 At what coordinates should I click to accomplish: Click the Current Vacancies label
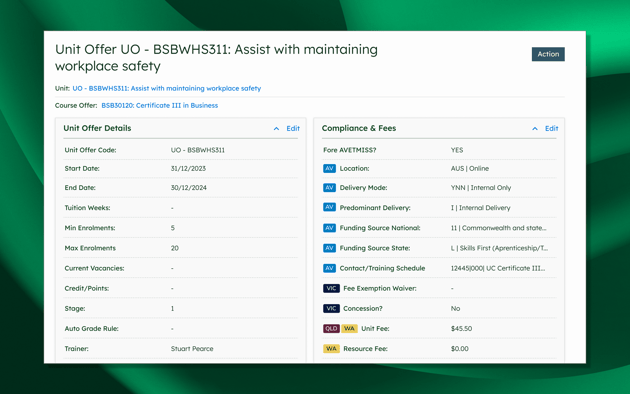(x=94, y=268)
